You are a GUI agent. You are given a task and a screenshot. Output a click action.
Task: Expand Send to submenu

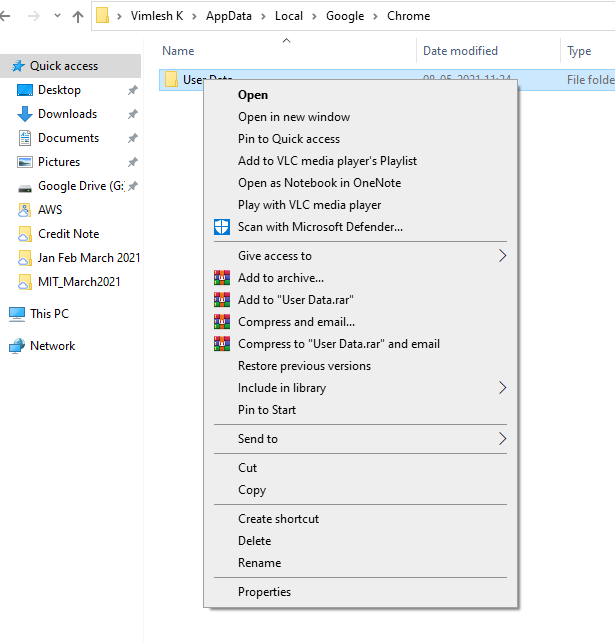tap(360, 439)
